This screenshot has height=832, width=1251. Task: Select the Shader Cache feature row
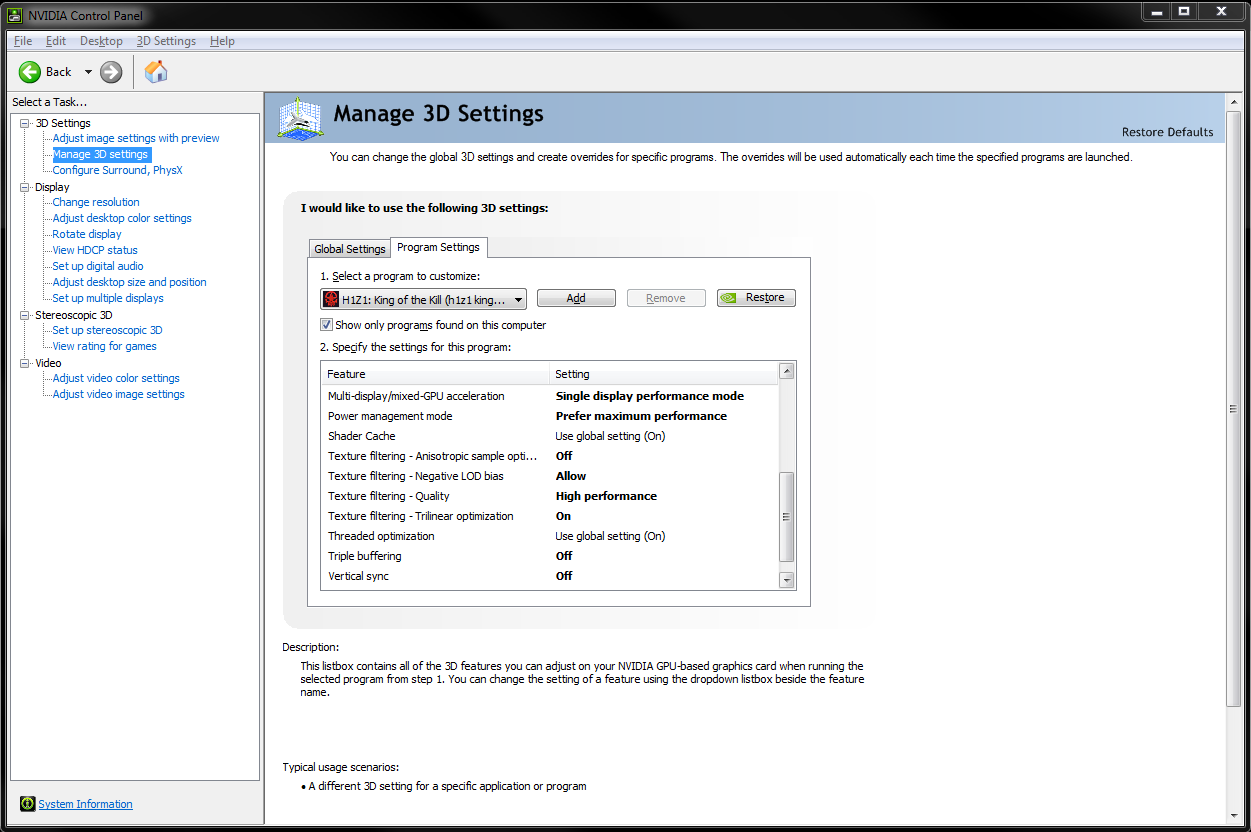[x=549, y=436]
